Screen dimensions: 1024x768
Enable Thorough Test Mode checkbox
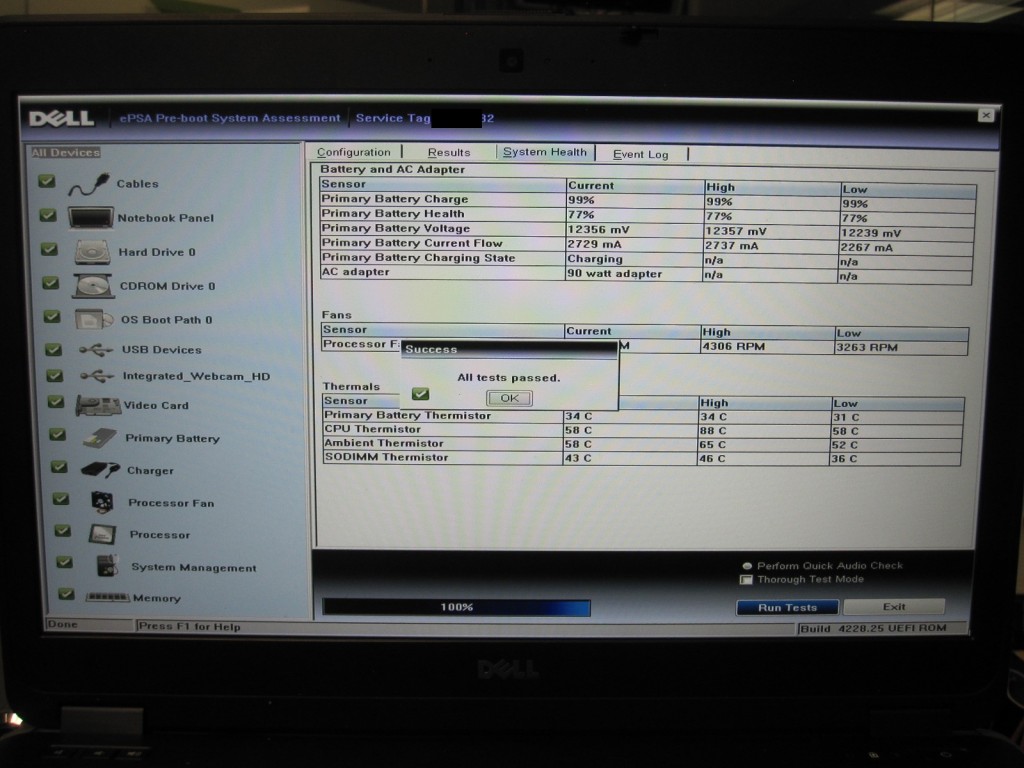tap(746, 579)
